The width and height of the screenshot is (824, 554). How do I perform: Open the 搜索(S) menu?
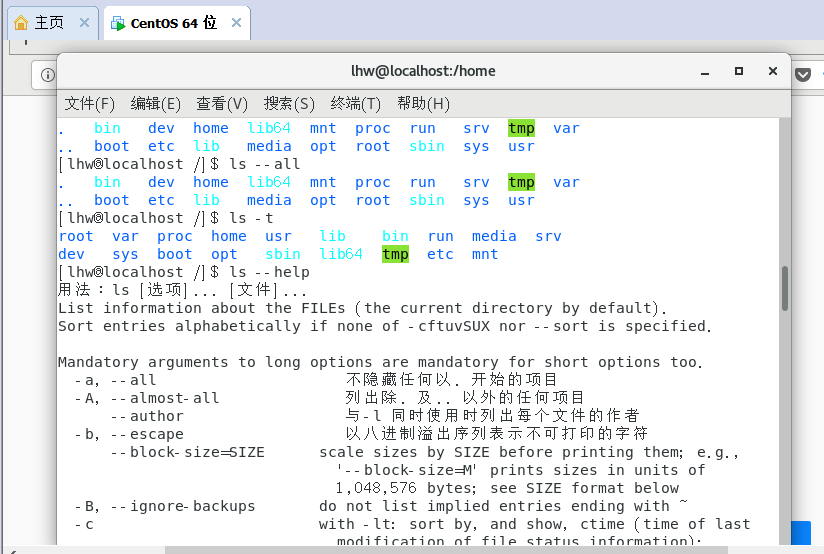click(289, 104)
